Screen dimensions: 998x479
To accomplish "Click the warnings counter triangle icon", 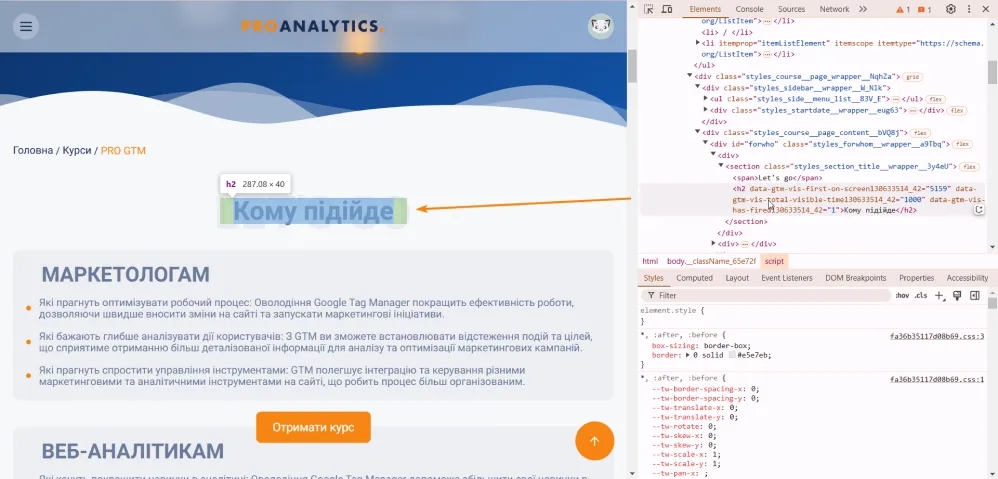I will tap(903, 10).
